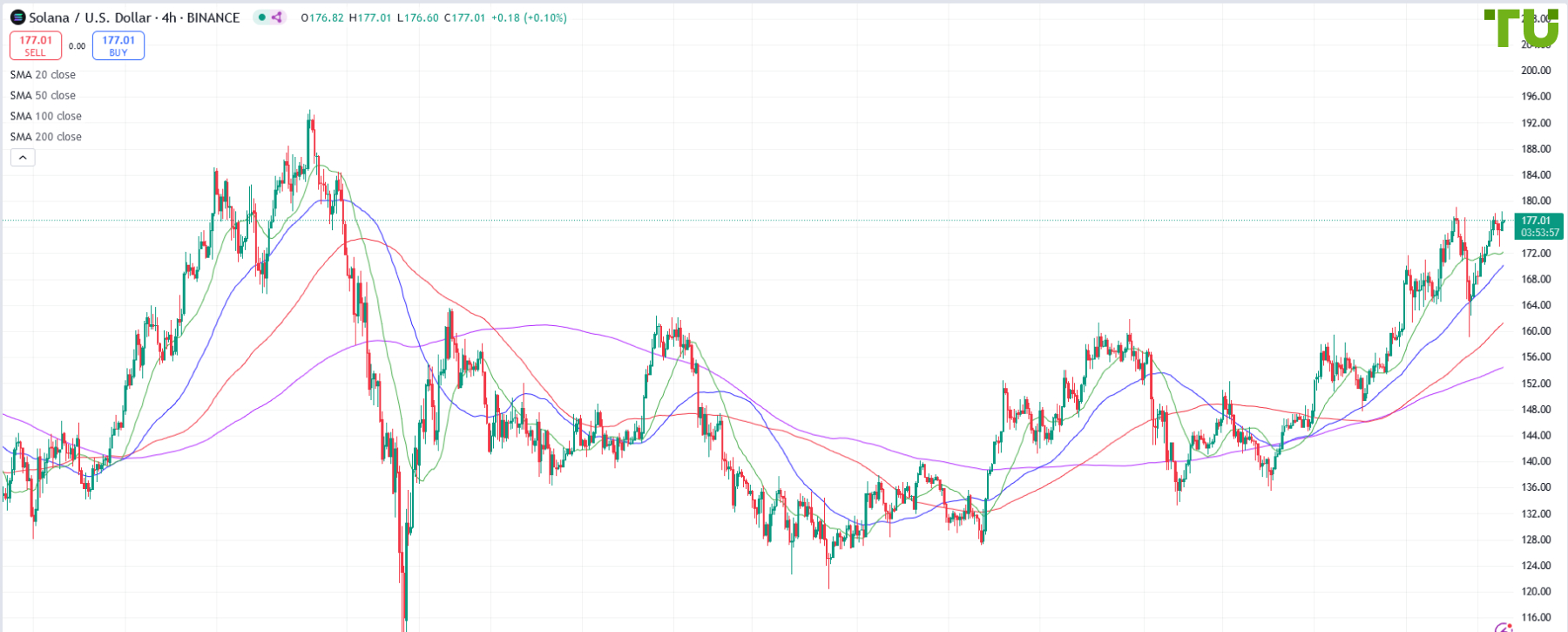Select the SMA 200 close indicator legend
Screen dimensions: 1568x632
pyautogui.click(x=46, y=137)
